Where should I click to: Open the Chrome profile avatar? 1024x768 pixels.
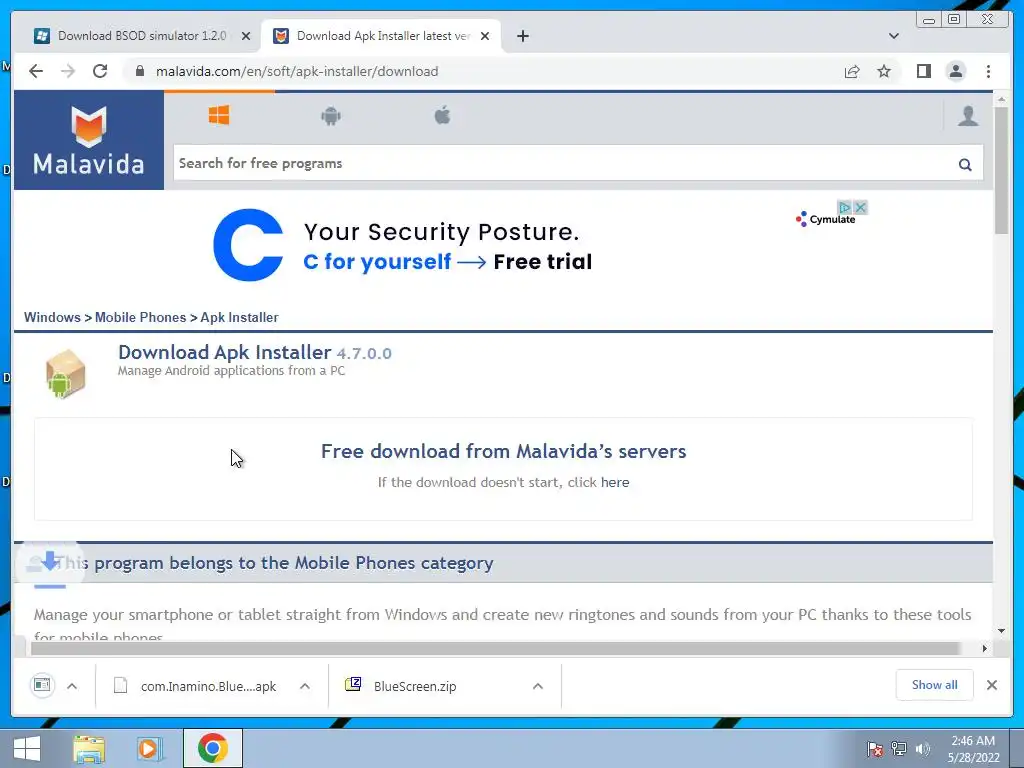click(x=955, y=71)
